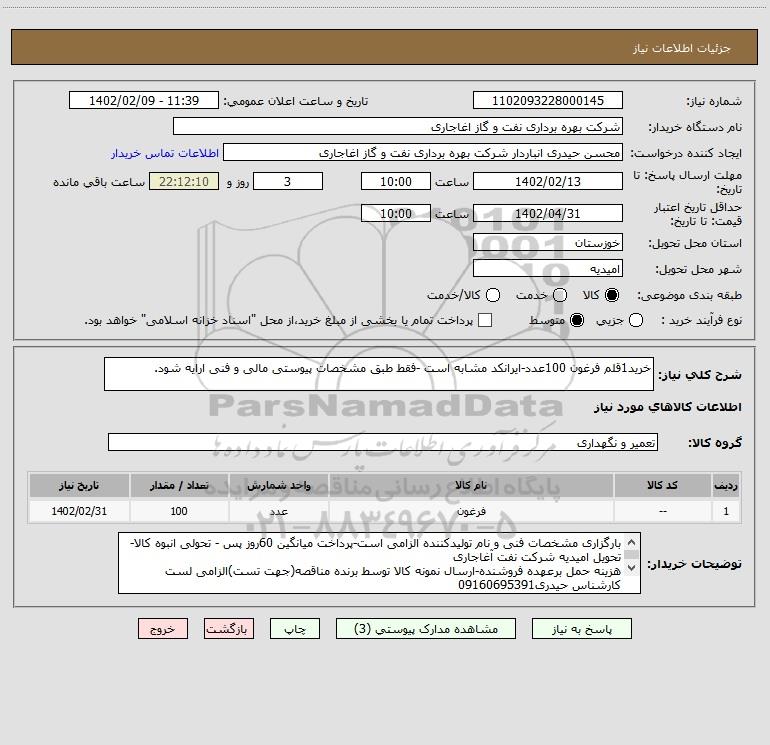The height and width of the screenshot is (745, 770).
Task: Click the شماره نیاز field 1102093228000145
Action: pyautogui.click(x=548, y=100)
